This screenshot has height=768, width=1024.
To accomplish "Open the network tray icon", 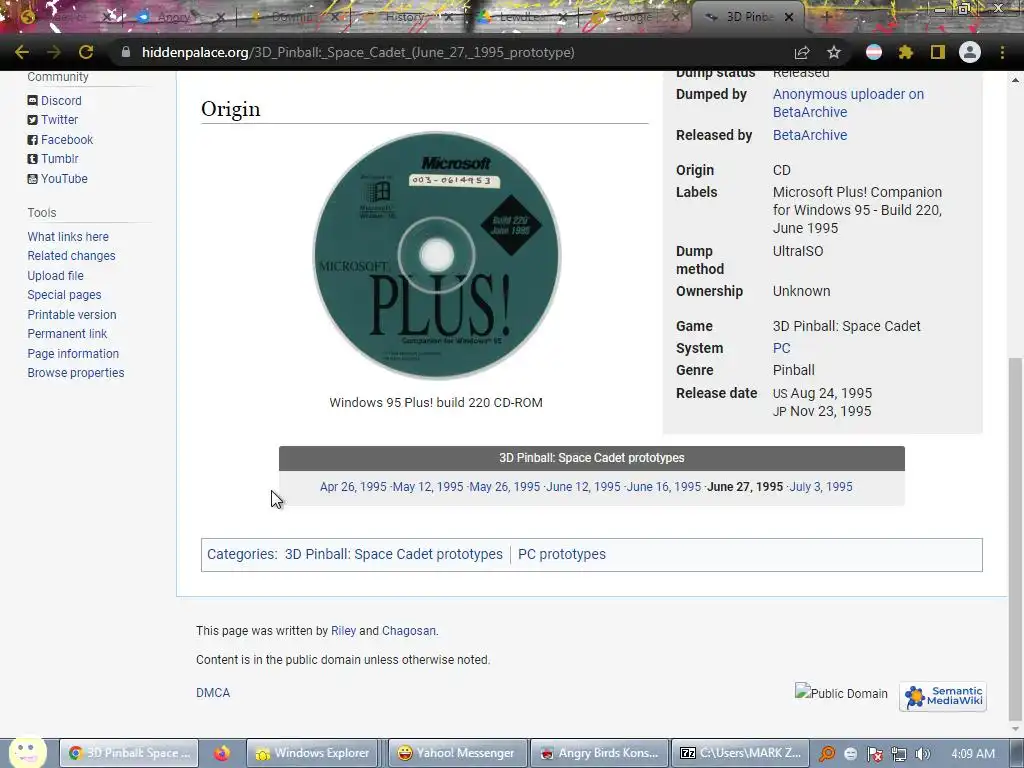I will pyautogui.click(x=899, y=754).
